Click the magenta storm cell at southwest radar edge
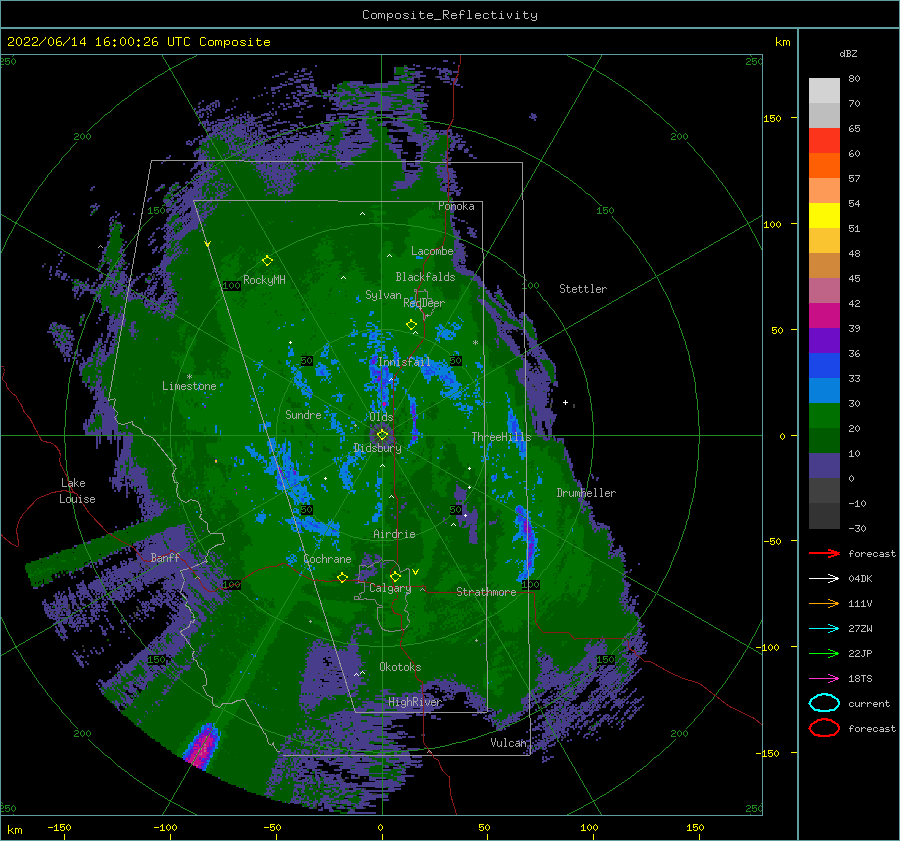The image size is (900, 841). coord(201,746)
